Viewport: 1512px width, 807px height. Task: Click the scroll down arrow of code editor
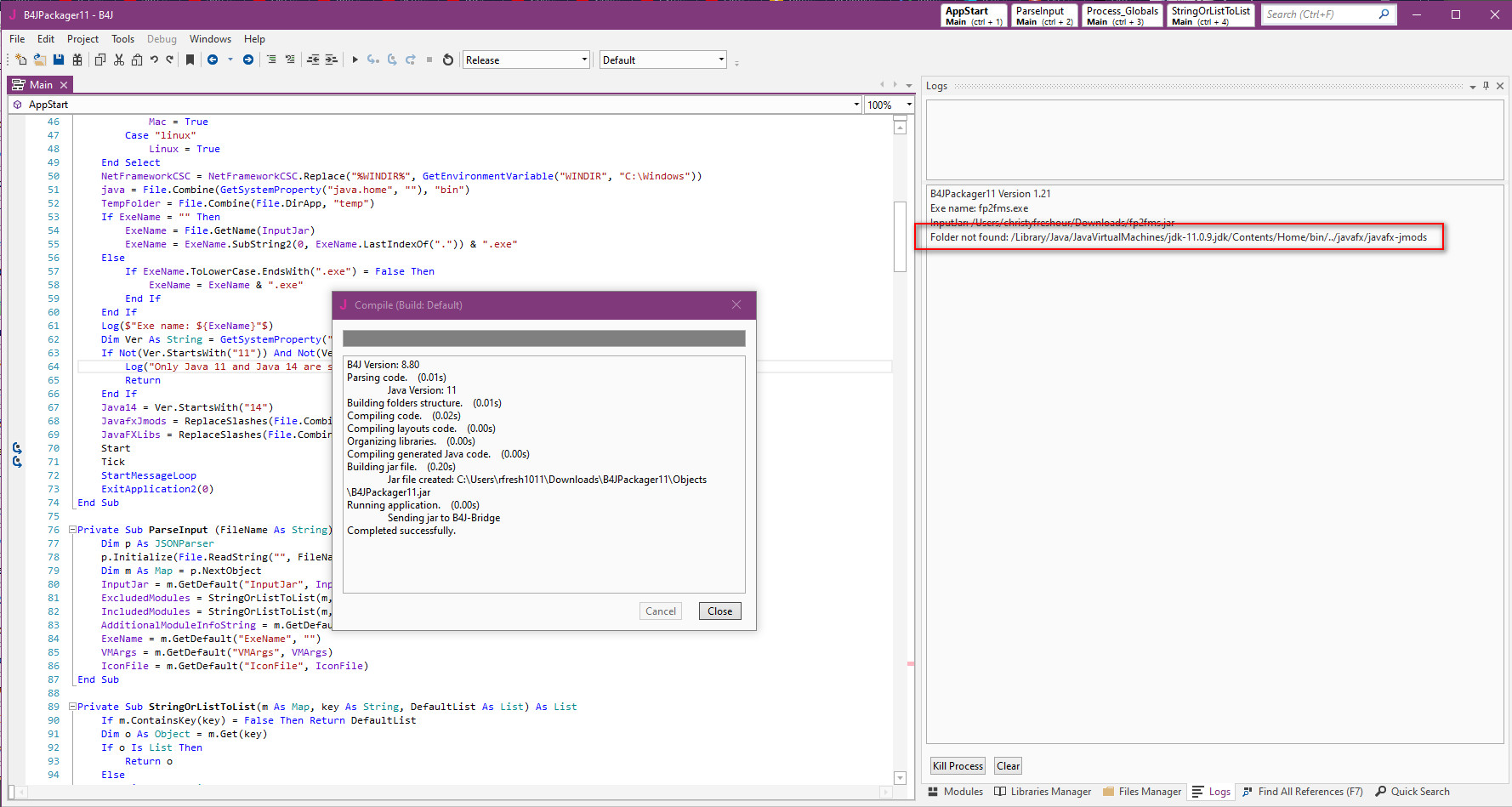900,778
